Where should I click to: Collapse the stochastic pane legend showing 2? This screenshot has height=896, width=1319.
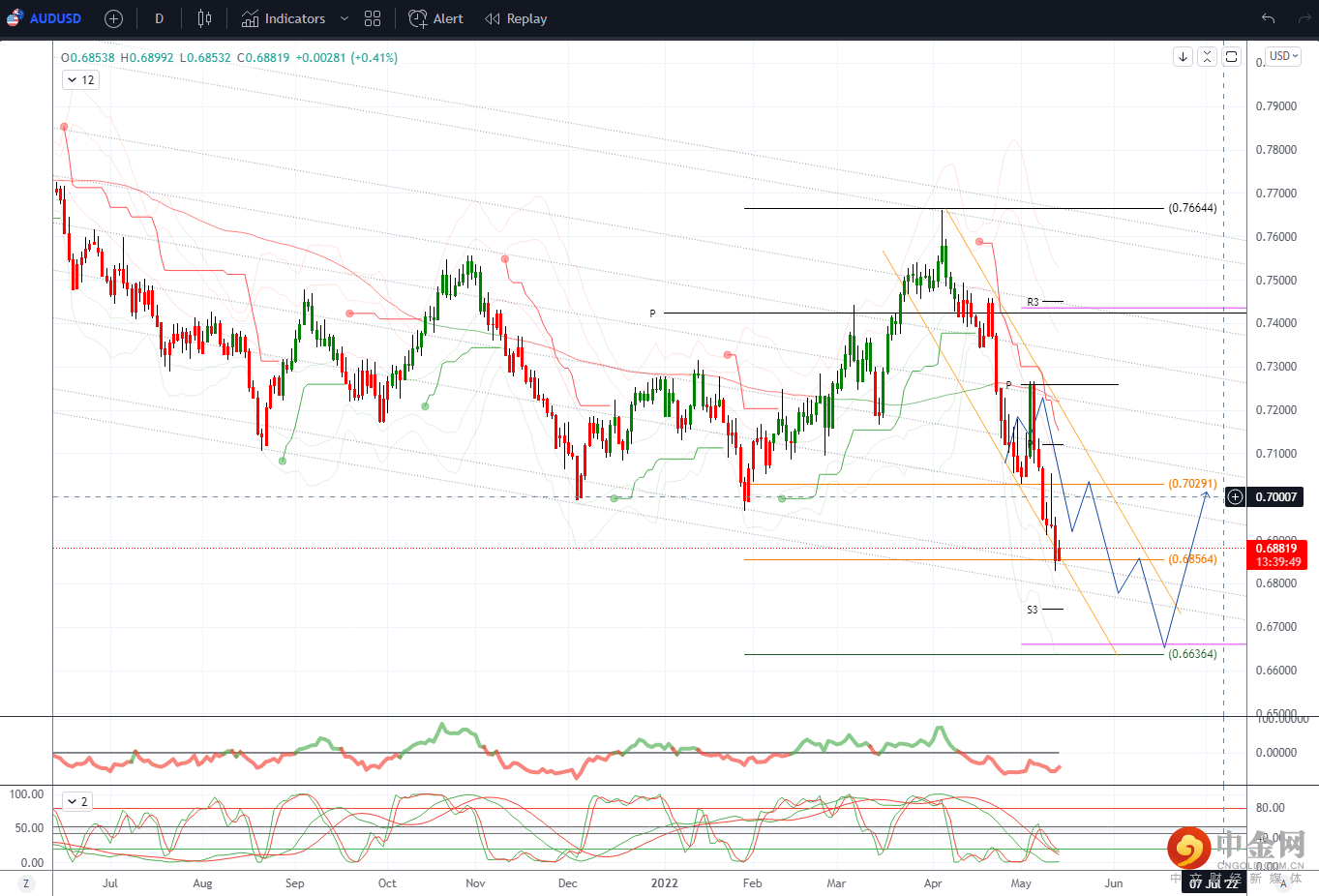click(x=76, y=801)
